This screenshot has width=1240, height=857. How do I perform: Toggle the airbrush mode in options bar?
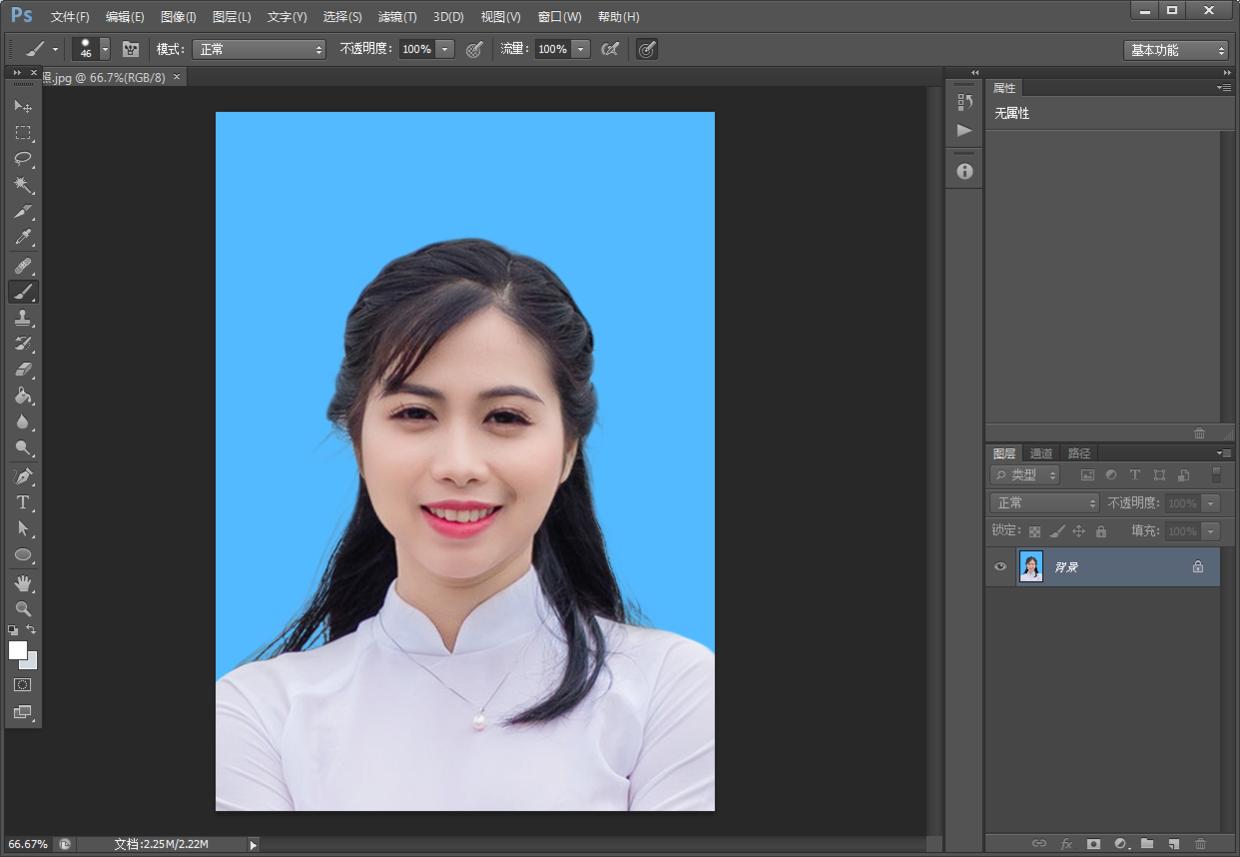pyautogui.click(x=647, y=48)
